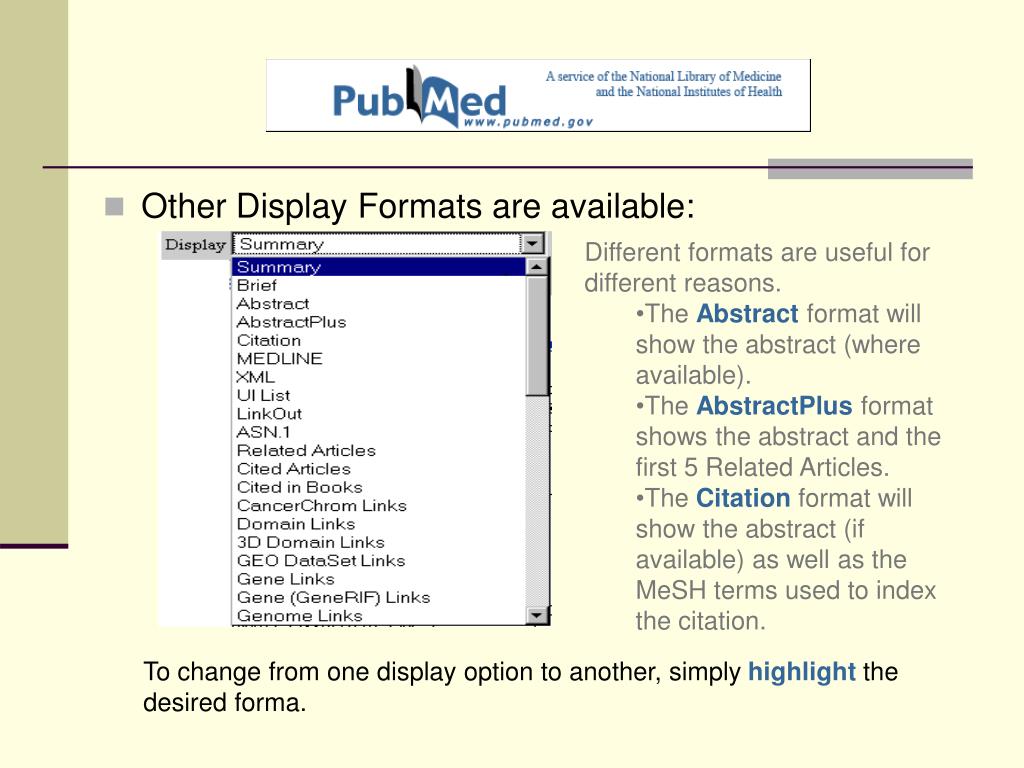Open the Display dropdown arrow

tap(533, 244)
